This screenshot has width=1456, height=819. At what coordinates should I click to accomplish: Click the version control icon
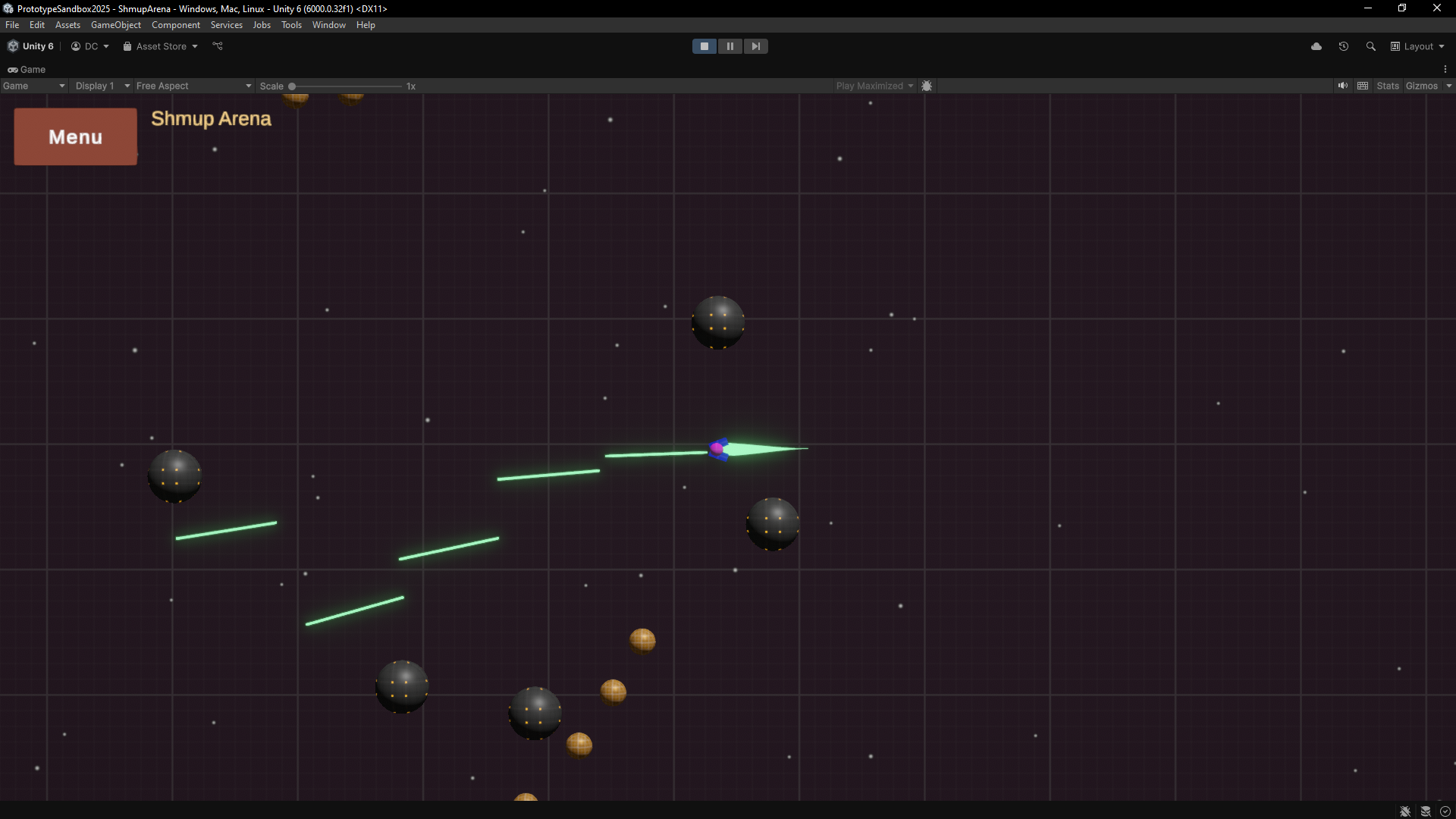point(218,46)
